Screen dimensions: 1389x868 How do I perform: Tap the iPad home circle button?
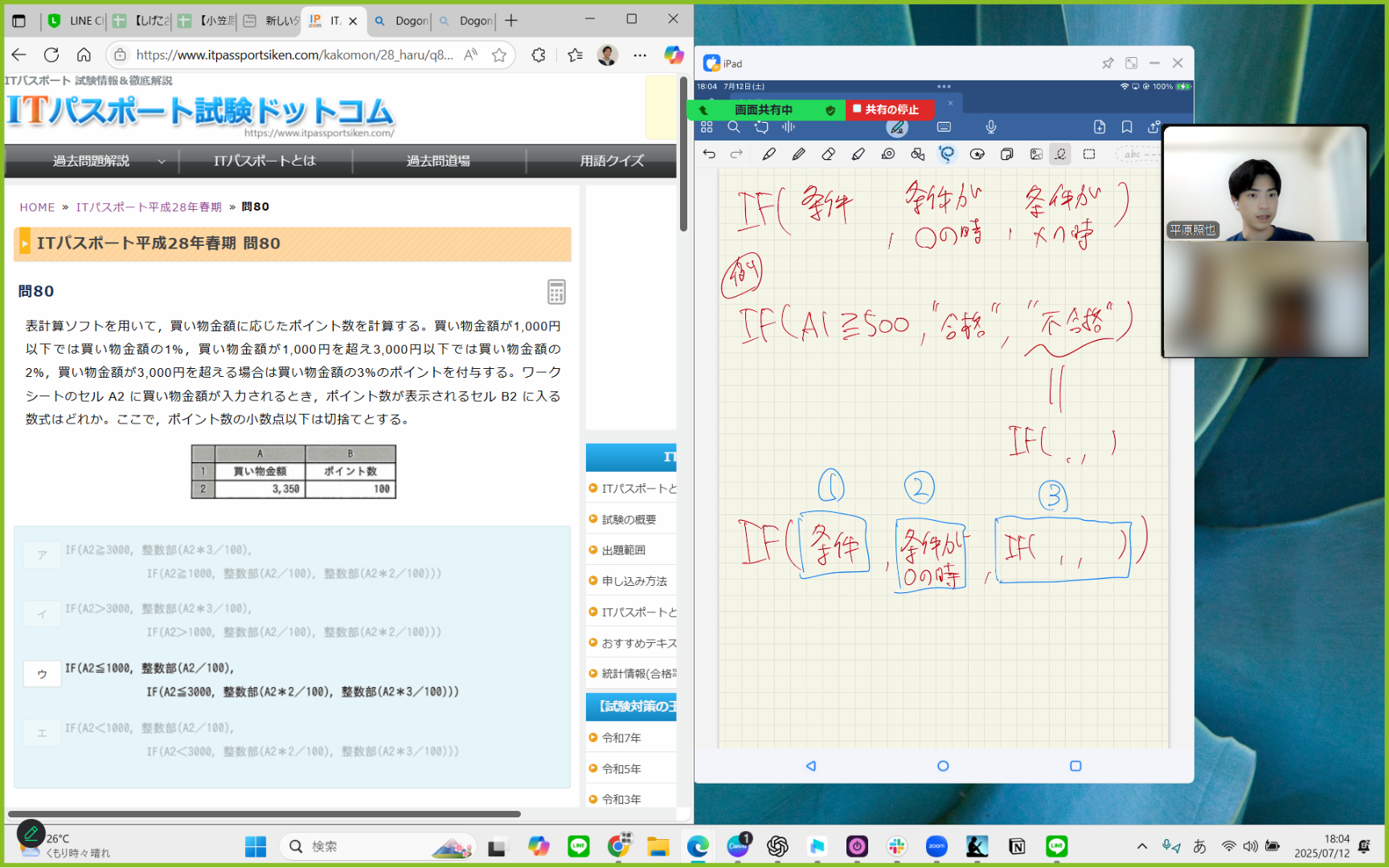click(943, 766)
